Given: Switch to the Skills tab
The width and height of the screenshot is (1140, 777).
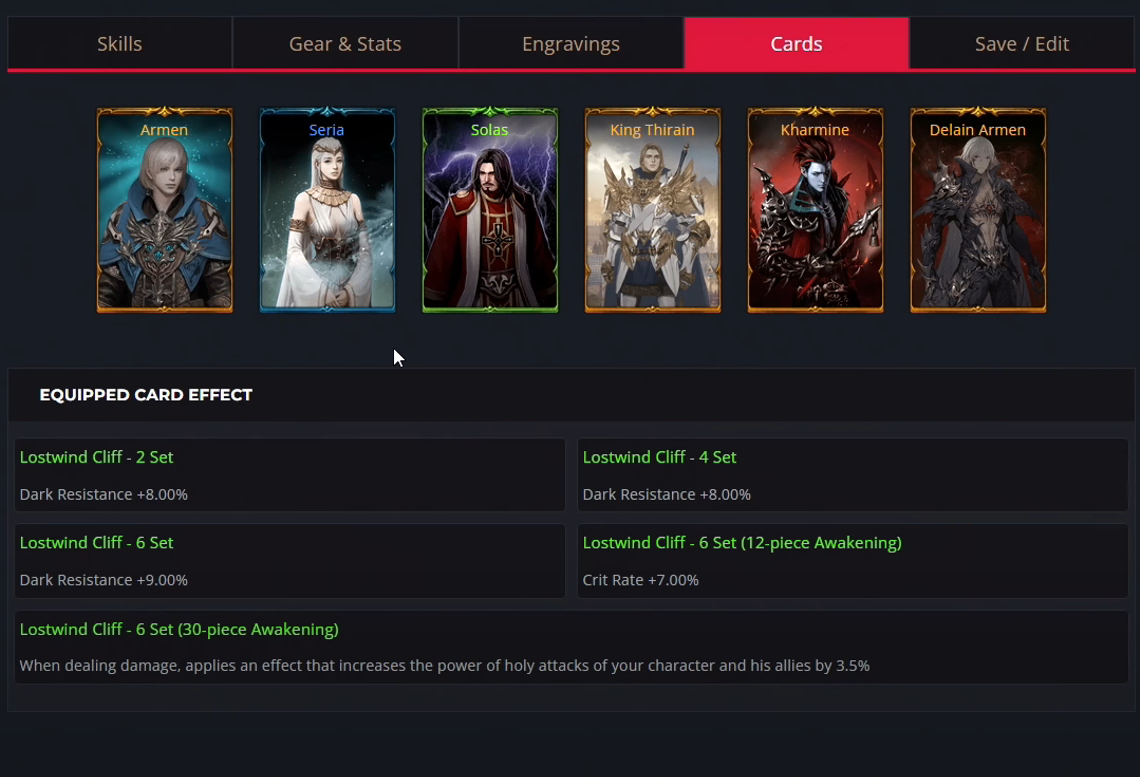Looking at the screenshot, I should 120,44.
